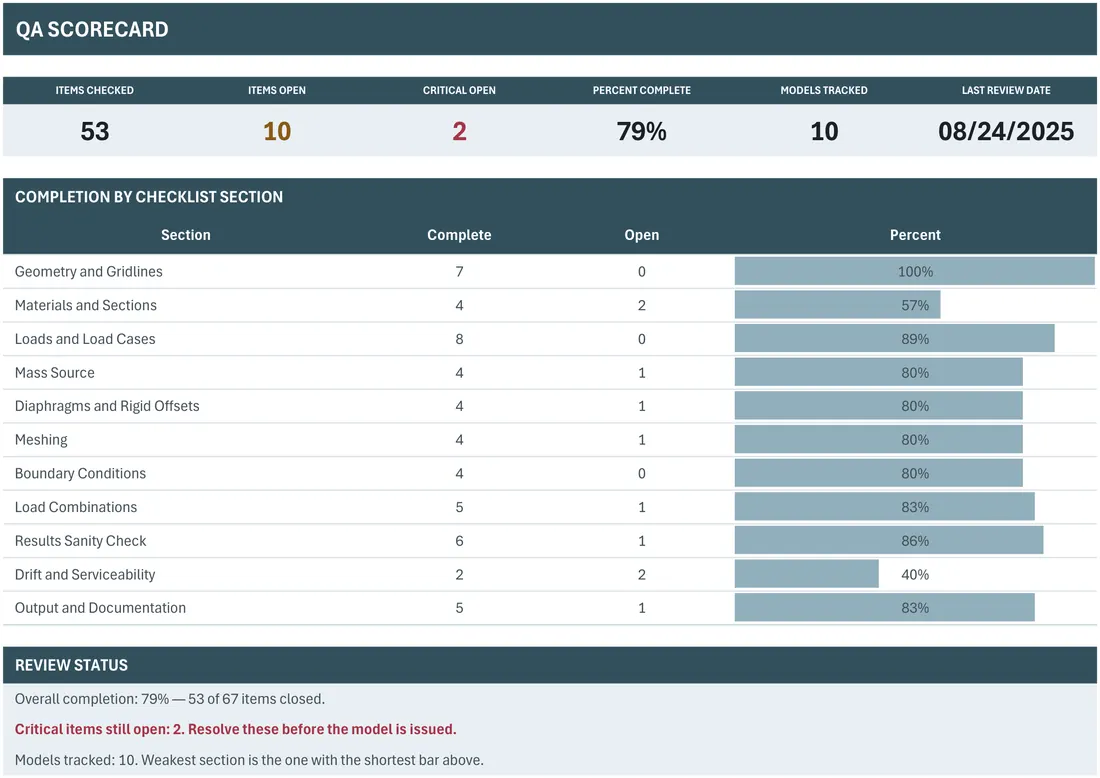Click the Drift and Serviceability label

[85, 575]
